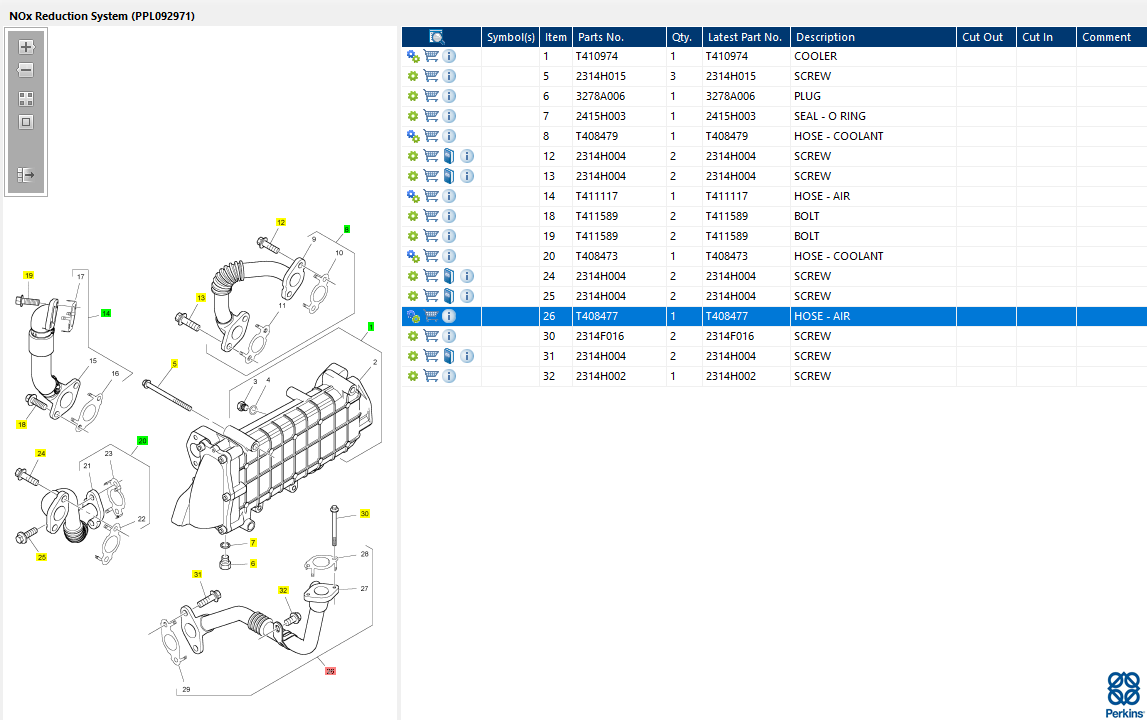Add item 30 SCREW 2314F016 to cart
Screen dimensions: 1147x720
tap(431, 336)
